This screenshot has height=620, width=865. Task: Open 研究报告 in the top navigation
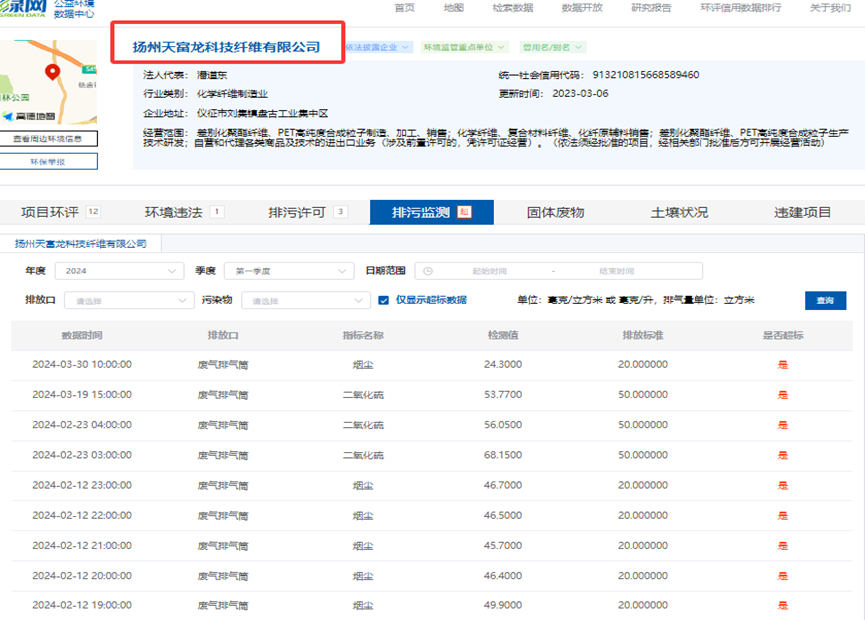pos(651,8)
